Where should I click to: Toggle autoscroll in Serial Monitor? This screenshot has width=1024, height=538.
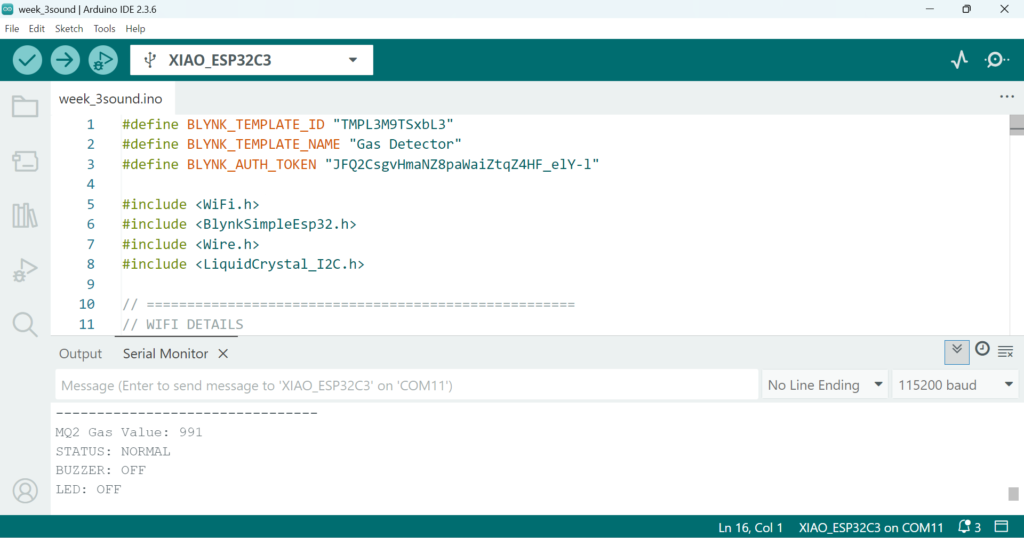tap(957, 352)
